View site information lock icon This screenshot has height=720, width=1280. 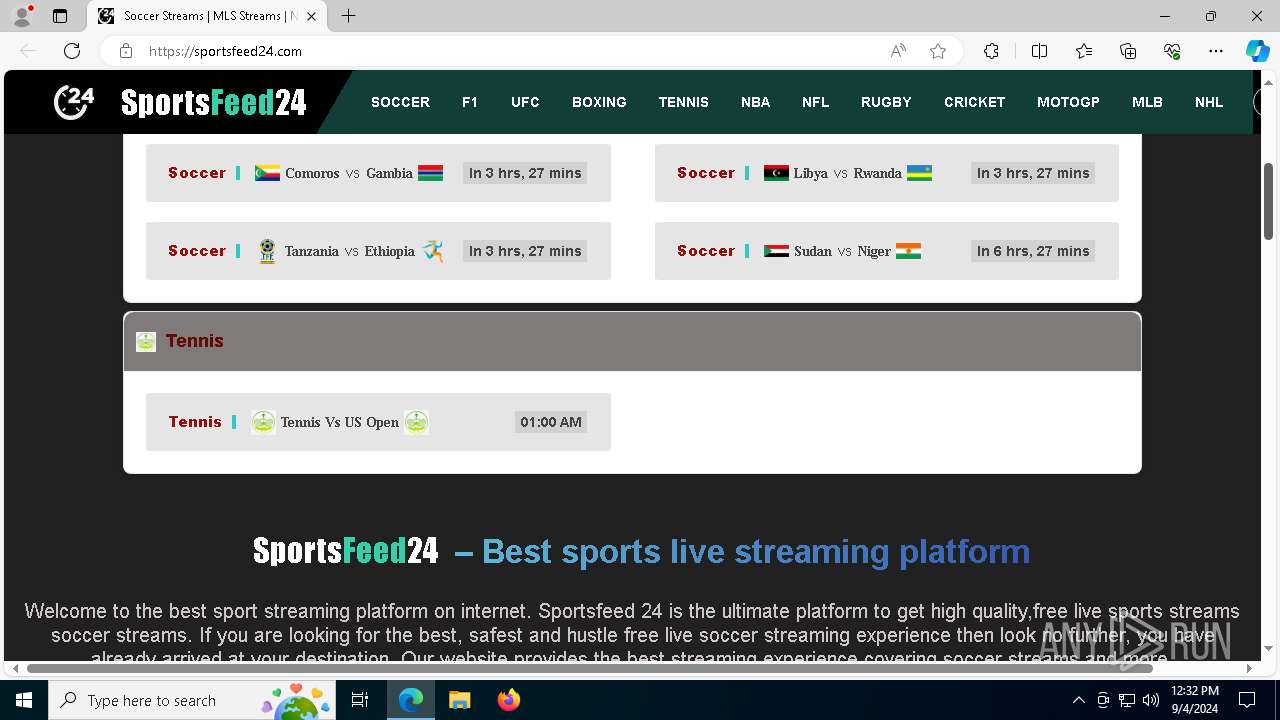[126, 51]
